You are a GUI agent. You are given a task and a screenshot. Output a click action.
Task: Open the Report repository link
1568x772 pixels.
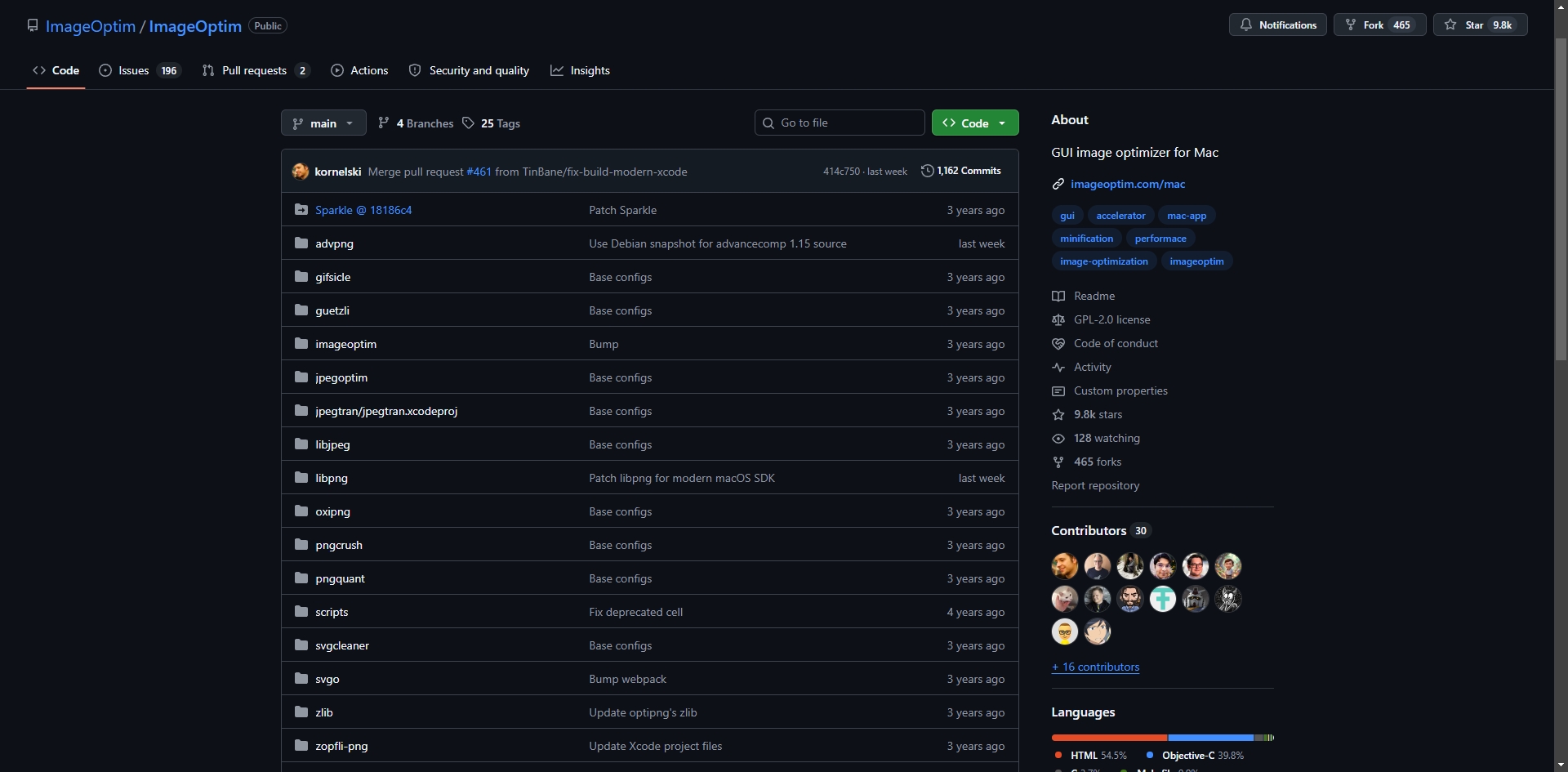tap(1095, 485)
